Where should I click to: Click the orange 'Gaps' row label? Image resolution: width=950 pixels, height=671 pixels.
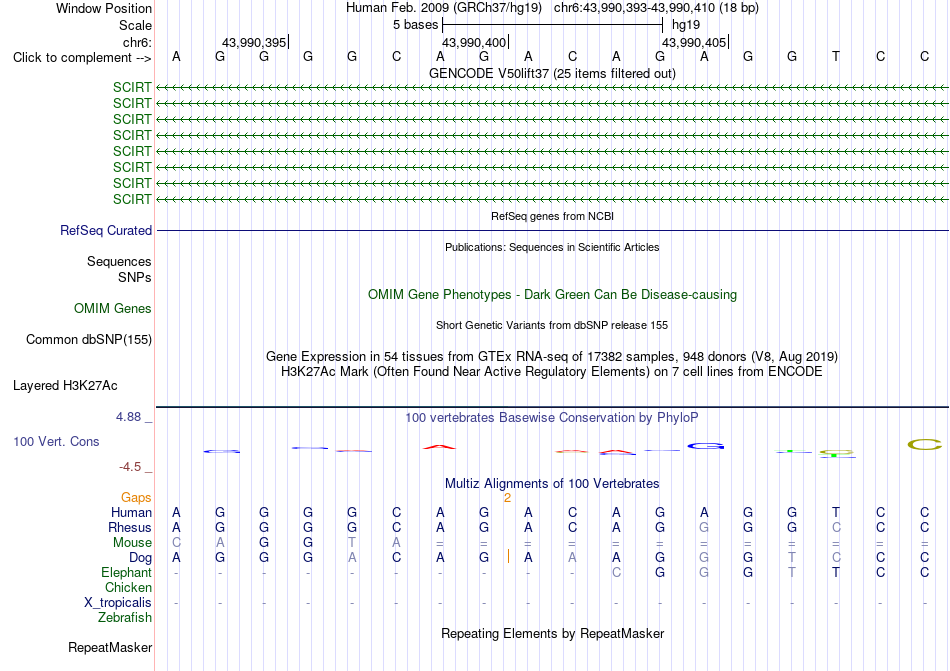pos(136,497)
